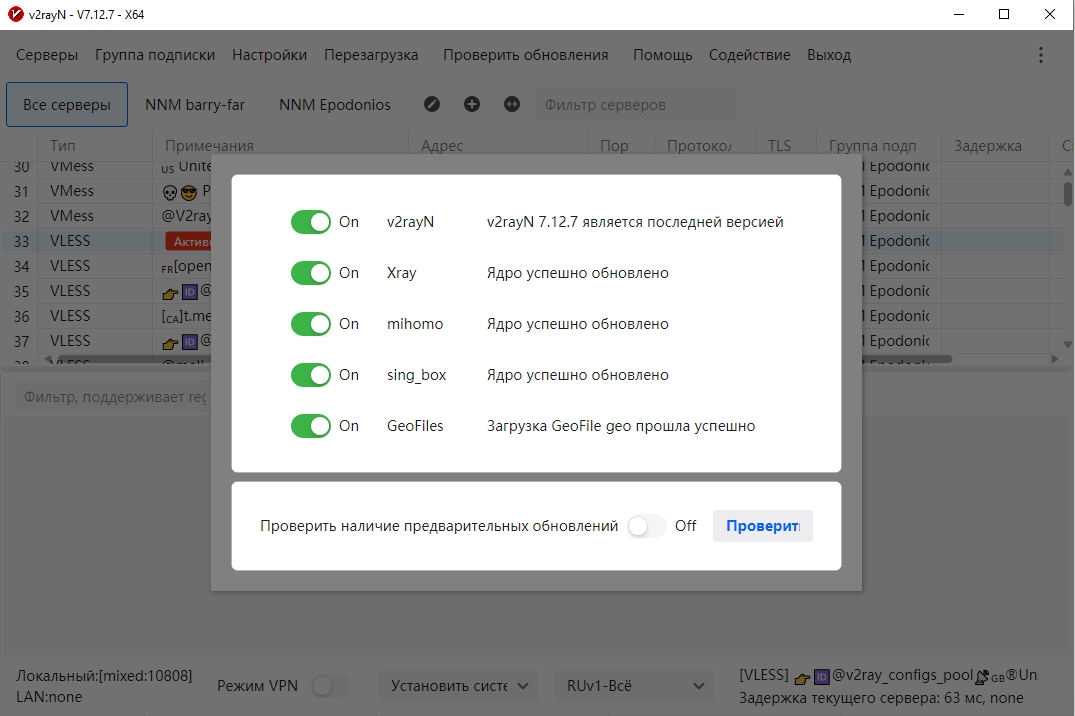Click the Задержка текущего сервера status text
The width and height of the screenshot is (1075, 716).
tap(881, 698)
